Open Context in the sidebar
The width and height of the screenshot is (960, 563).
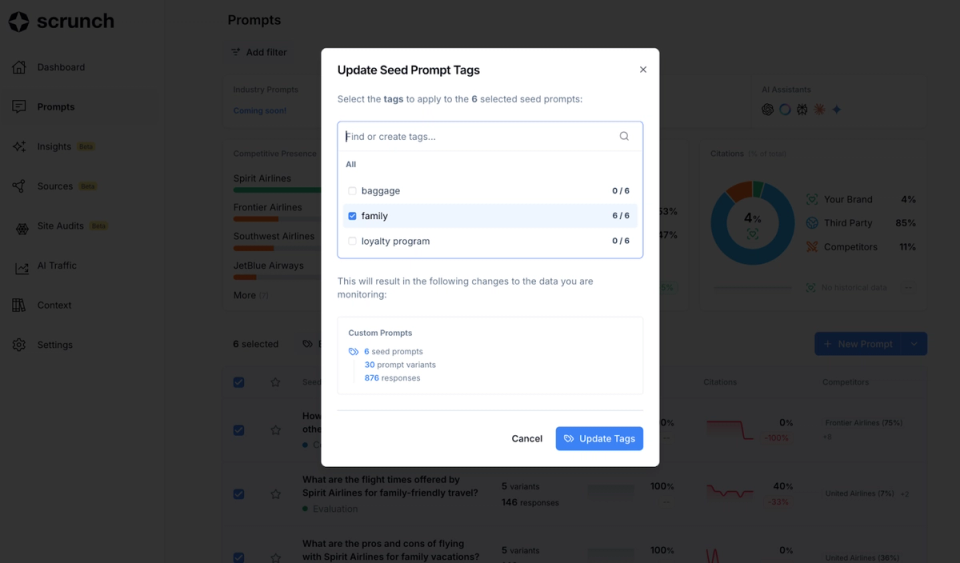click(54, 305)
